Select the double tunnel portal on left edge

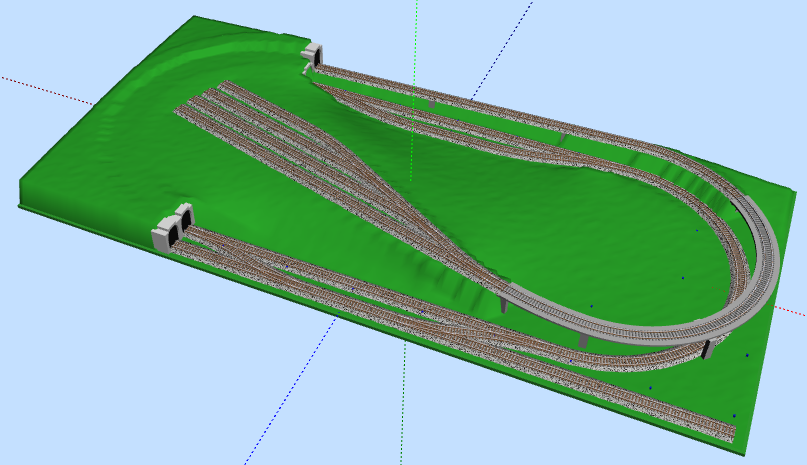[173, 226]
